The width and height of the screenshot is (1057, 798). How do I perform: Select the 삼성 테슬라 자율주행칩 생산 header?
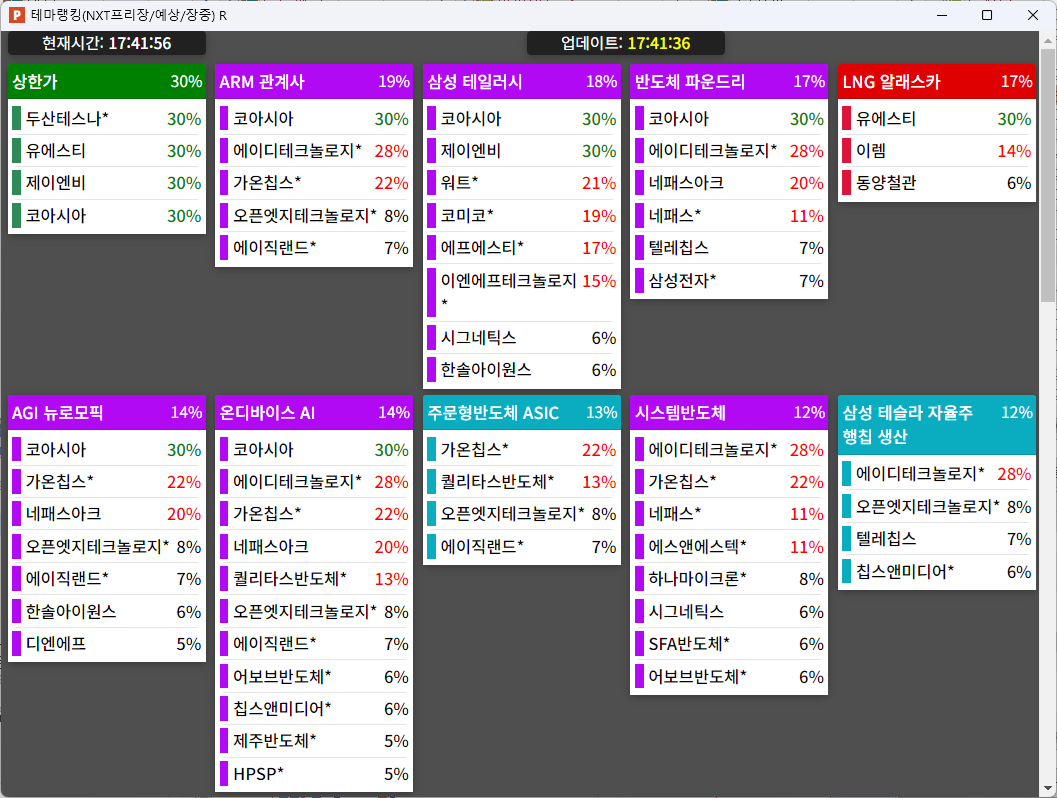tap(937, 425)
